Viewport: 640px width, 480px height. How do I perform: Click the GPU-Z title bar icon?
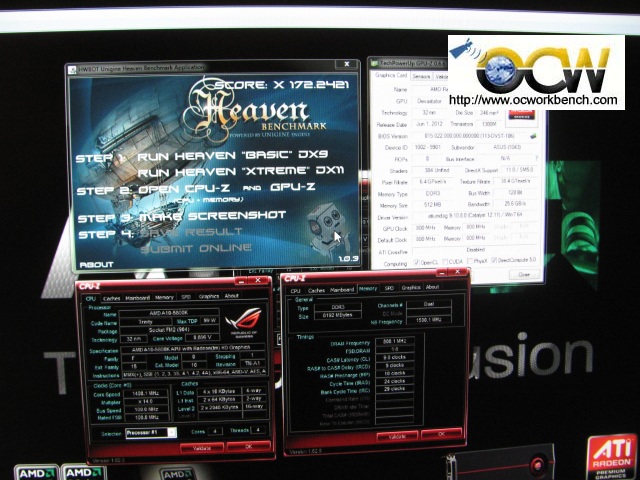click(x=374, y=63)
